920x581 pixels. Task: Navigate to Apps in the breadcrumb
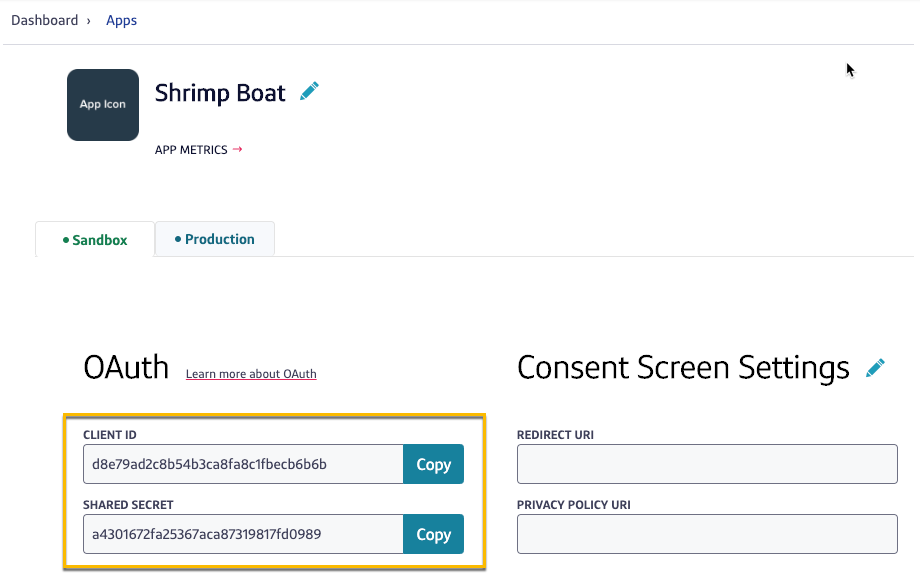(122, 20)
